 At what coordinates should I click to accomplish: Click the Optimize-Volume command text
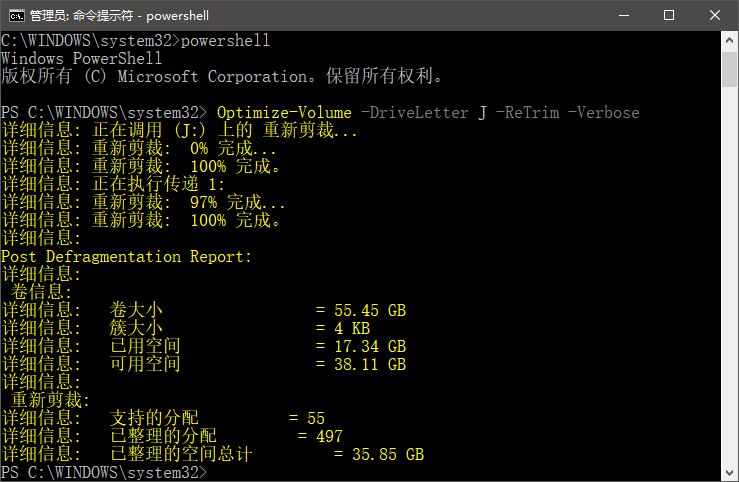click(284, 113)
